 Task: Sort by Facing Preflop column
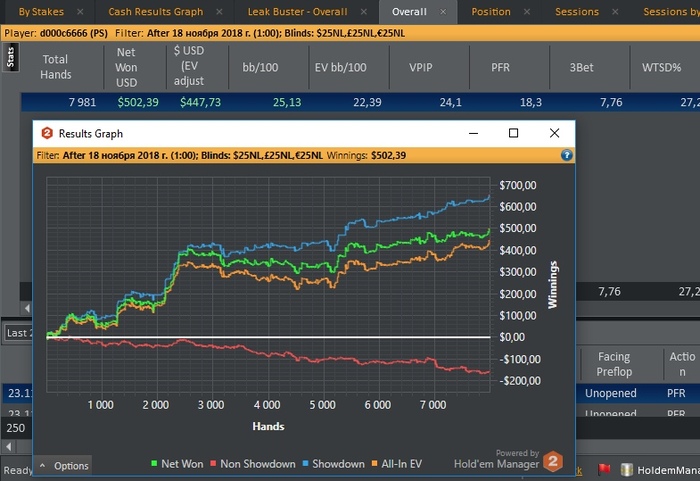click(614, 364)
